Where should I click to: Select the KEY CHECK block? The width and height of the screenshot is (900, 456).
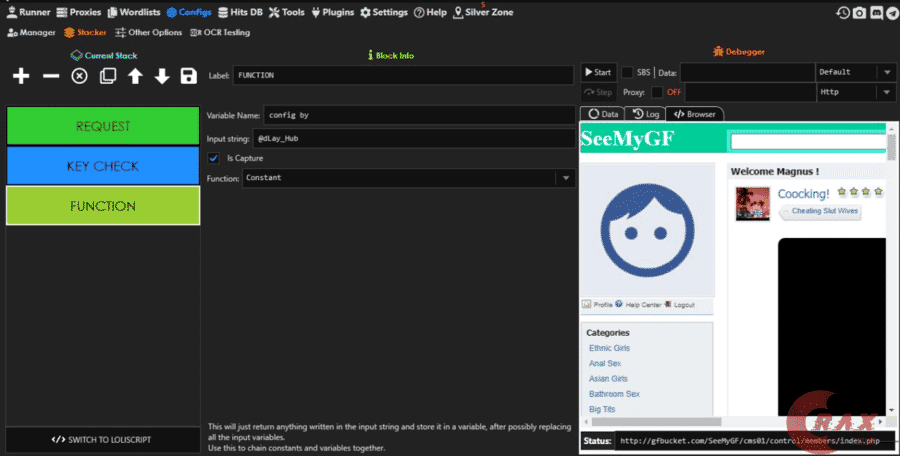(x=103, y=166)
